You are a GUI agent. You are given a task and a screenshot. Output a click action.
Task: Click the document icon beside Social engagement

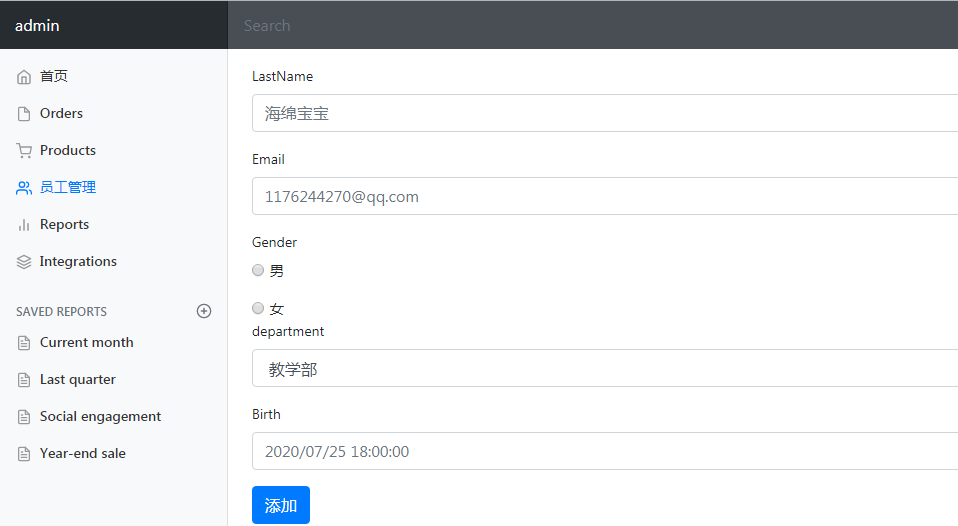(24, 417)
